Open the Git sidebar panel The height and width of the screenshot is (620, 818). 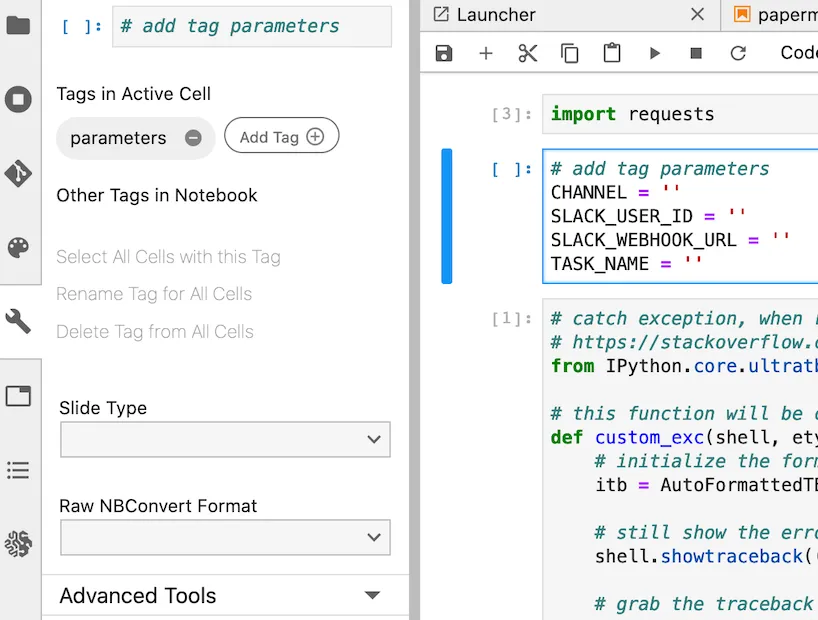tap(18, 173)
